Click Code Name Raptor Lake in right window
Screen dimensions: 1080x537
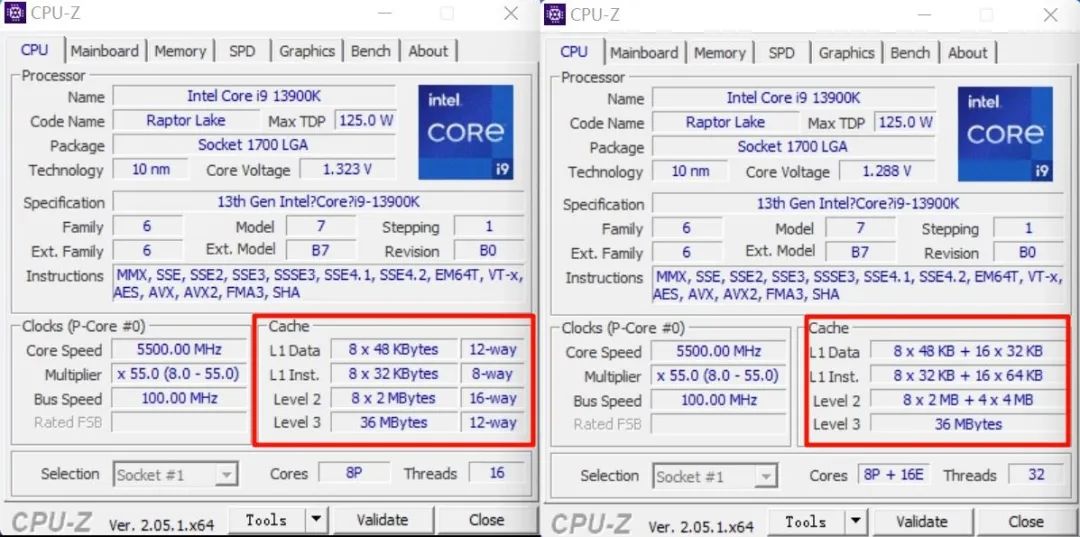(725, 123)
